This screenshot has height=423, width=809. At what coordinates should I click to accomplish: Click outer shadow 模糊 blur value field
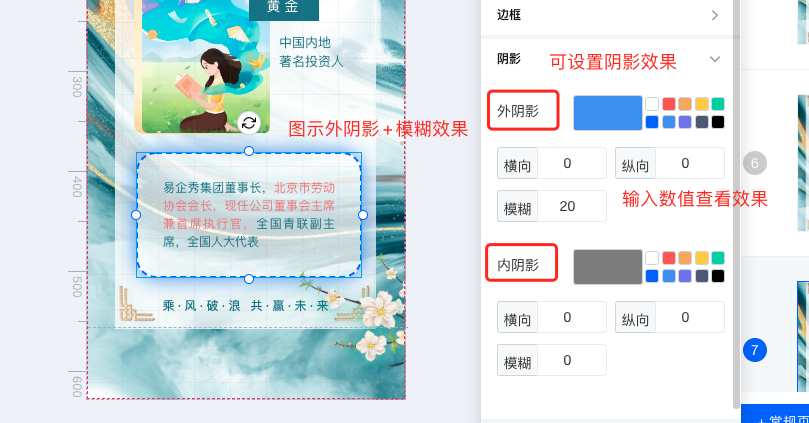pyautogui.click(x=572, y=206)
